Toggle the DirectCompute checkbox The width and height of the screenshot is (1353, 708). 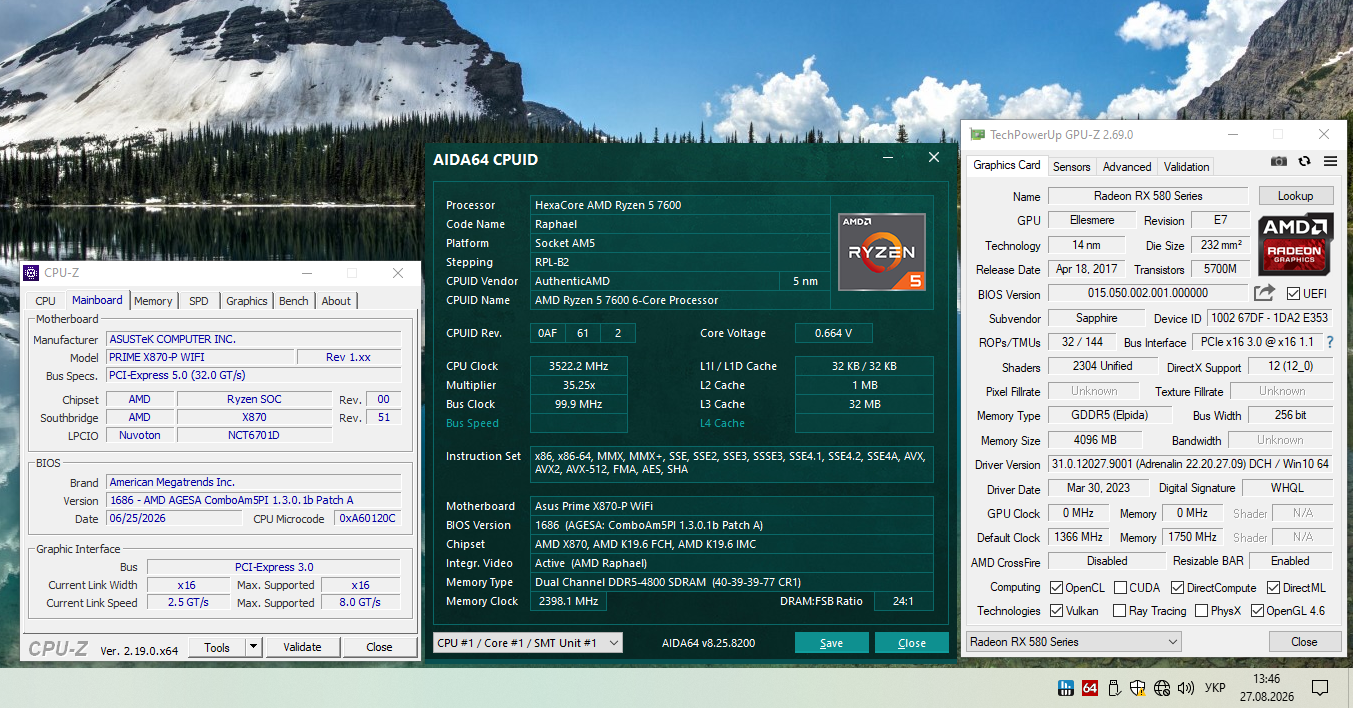tap(1177, 588)
